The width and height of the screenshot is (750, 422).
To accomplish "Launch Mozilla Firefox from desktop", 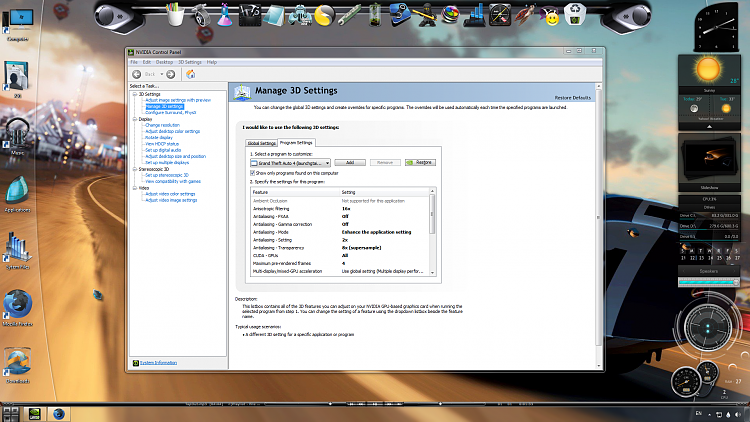I will [18, 308].
